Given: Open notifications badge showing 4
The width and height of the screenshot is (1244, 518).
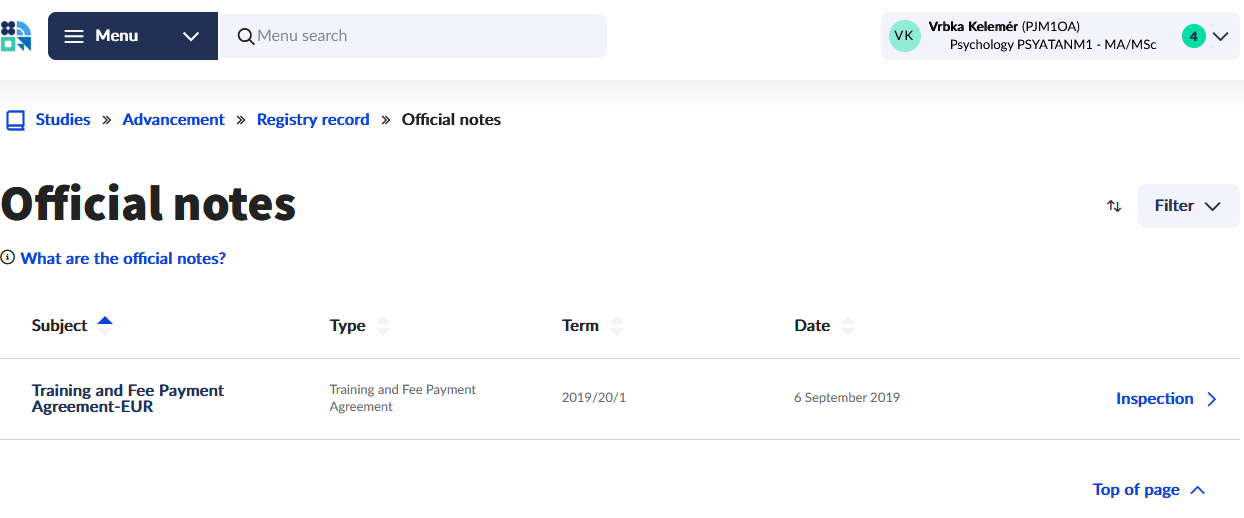Looking at the screenshot, I should (x=1193, y=36).
